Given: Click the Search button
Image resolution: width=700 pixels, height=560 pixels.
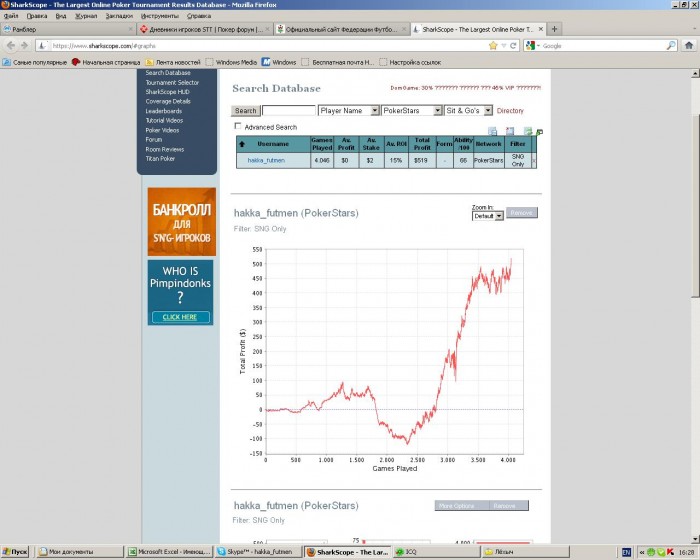Looking at the screenshot, I should click(x=246, y=110).
